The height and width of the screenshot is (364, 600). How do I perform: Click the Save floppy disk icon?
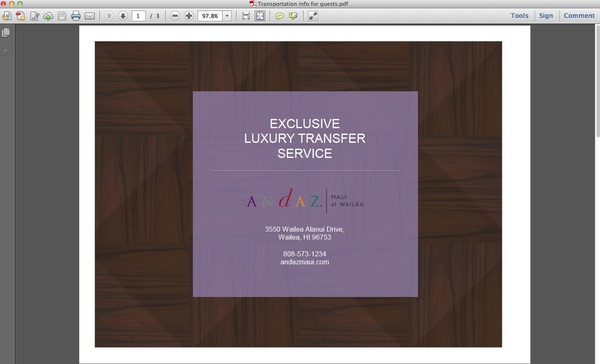pyautogui.click(x=62, y=16)
